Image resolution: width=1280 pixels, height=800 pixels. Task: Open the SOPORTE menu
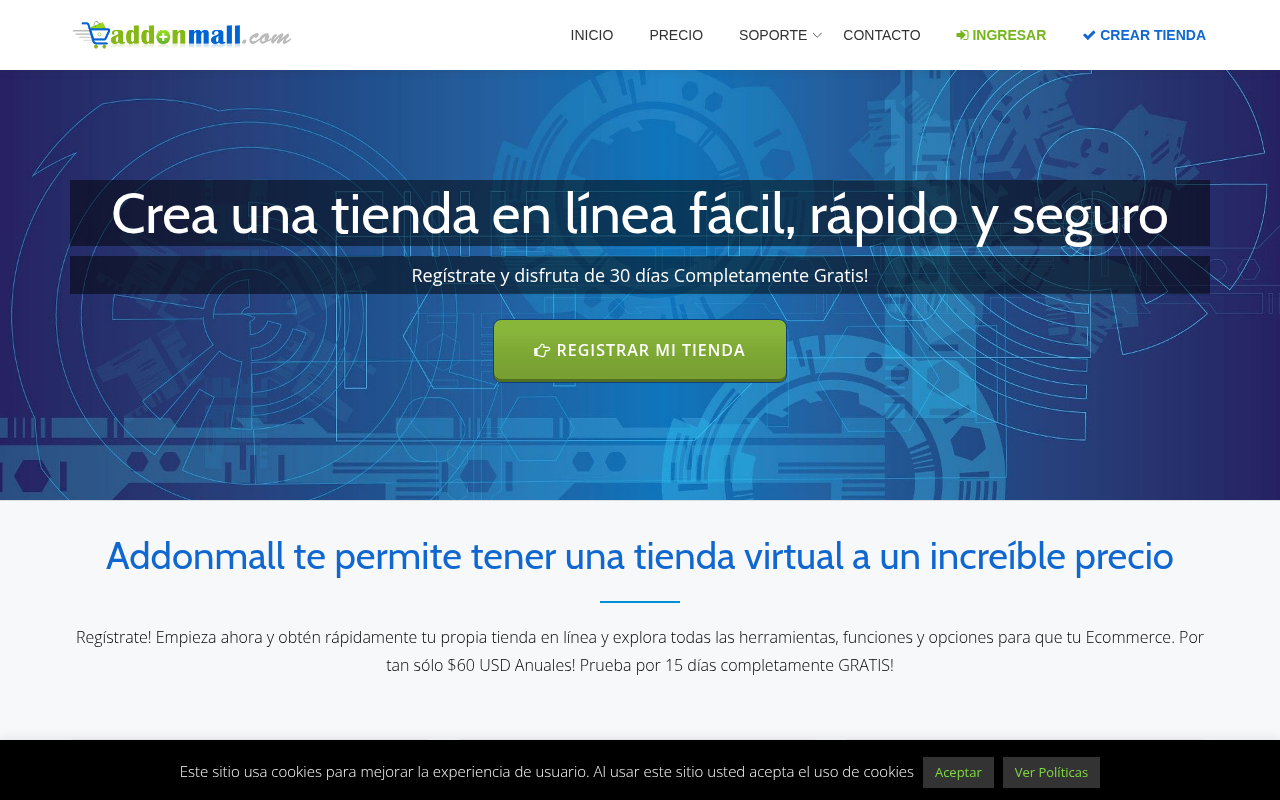coord(773,35)
